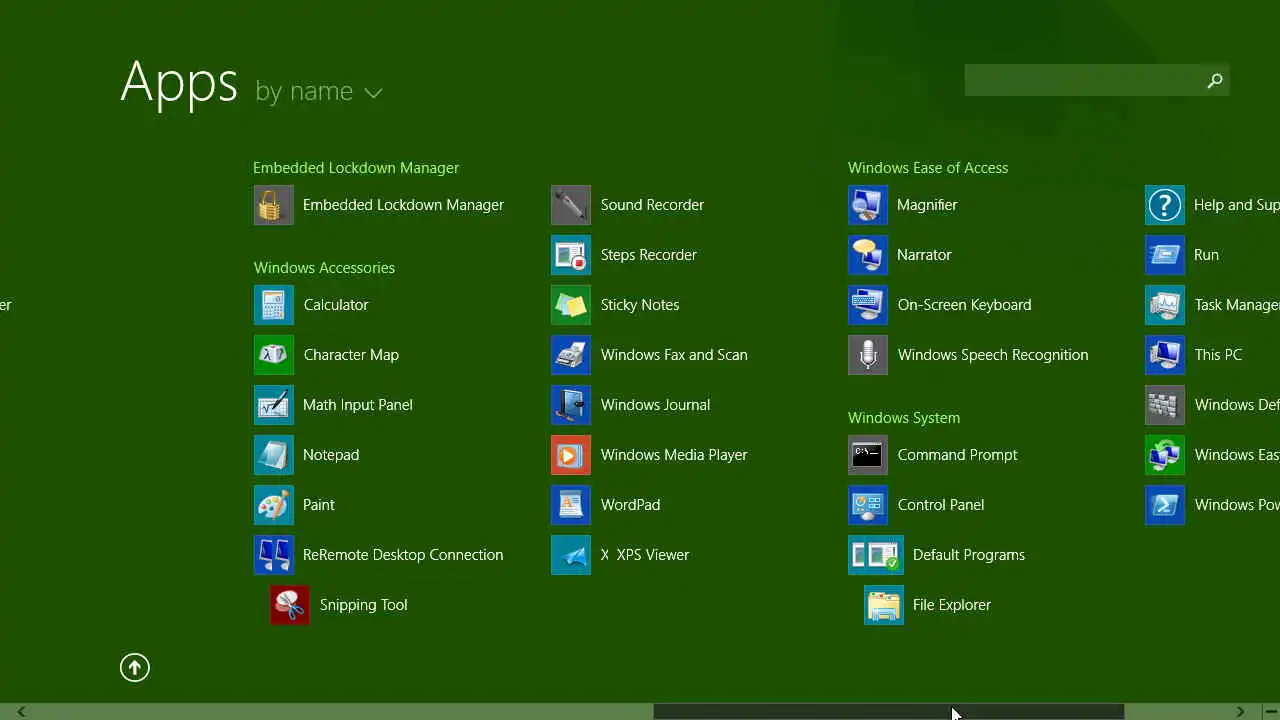Click the "Notepad" label text

[331, 455]
